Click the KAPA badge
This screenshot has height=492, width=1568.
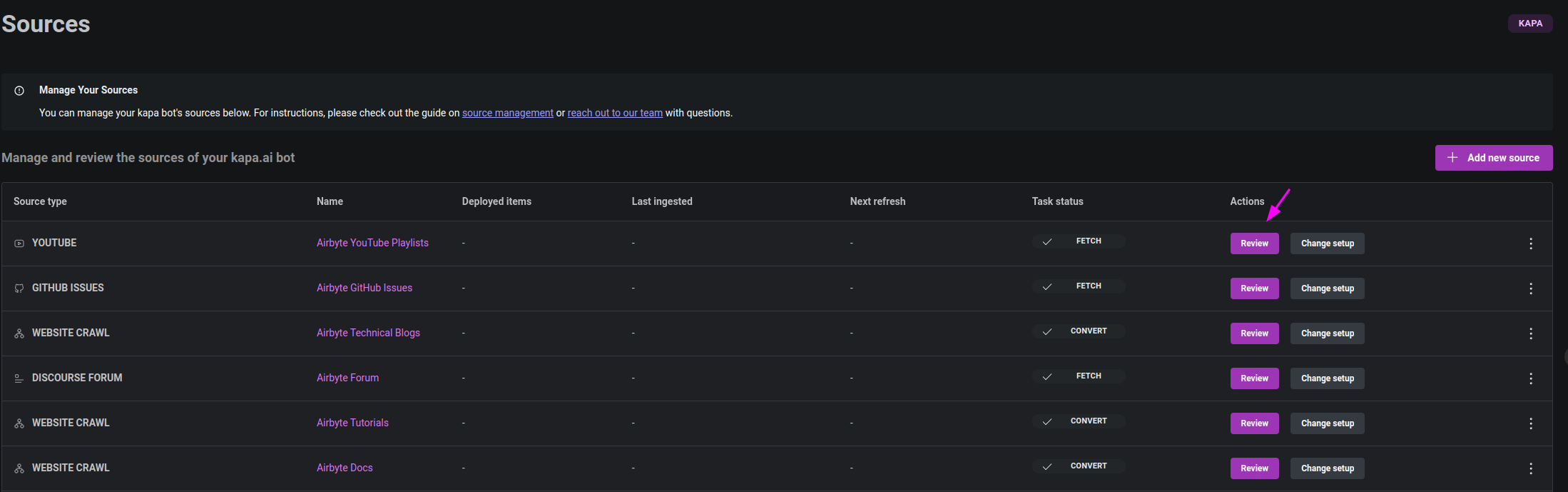[x=1530, y=24]
